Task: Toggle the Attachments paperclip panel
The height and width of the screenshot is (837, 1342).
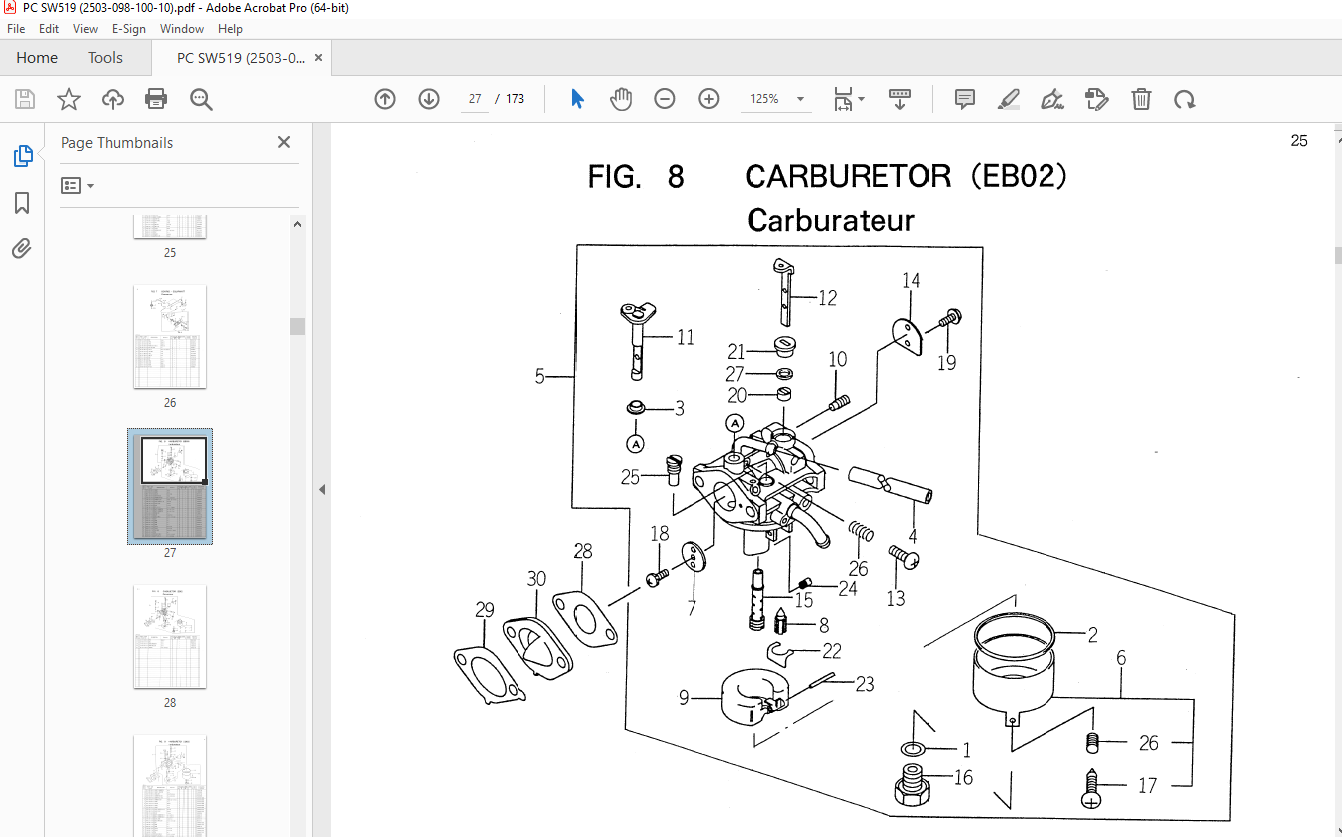Action: [22, 249]
